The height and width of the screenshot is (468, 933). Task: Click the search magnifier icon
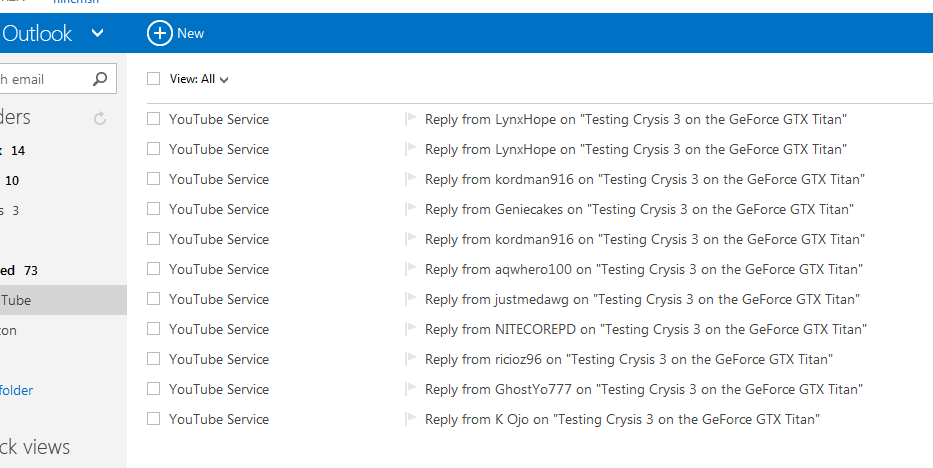click(x=100, y=78)
